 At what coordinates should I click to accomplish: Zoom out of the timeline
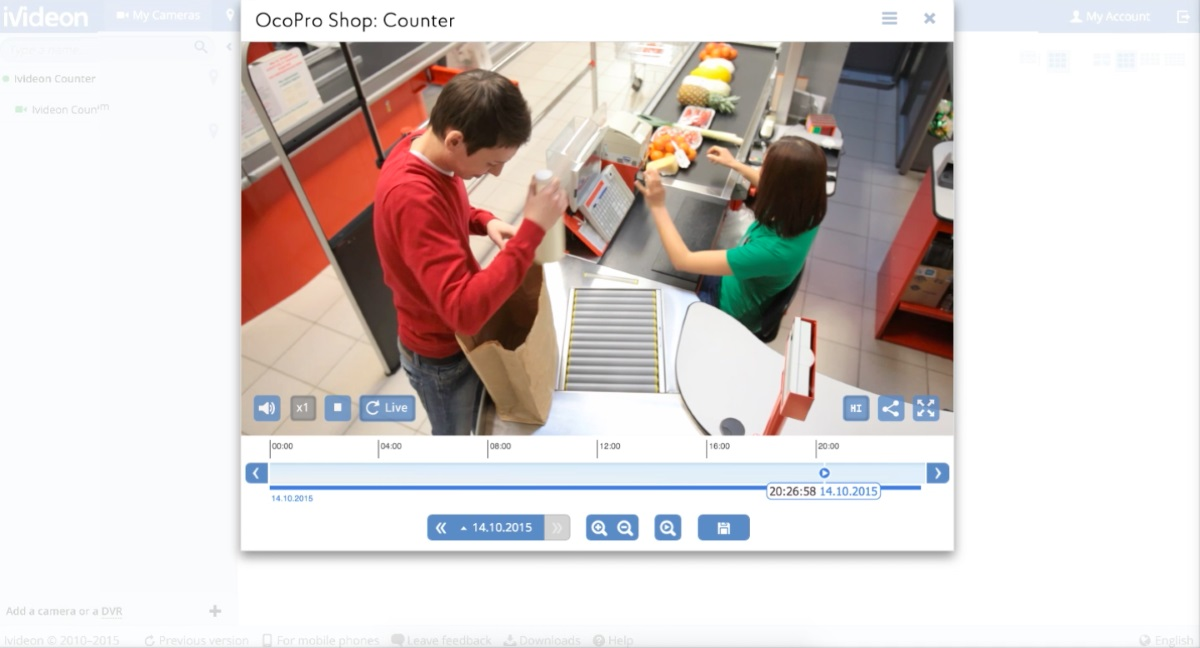click(623, 527)
